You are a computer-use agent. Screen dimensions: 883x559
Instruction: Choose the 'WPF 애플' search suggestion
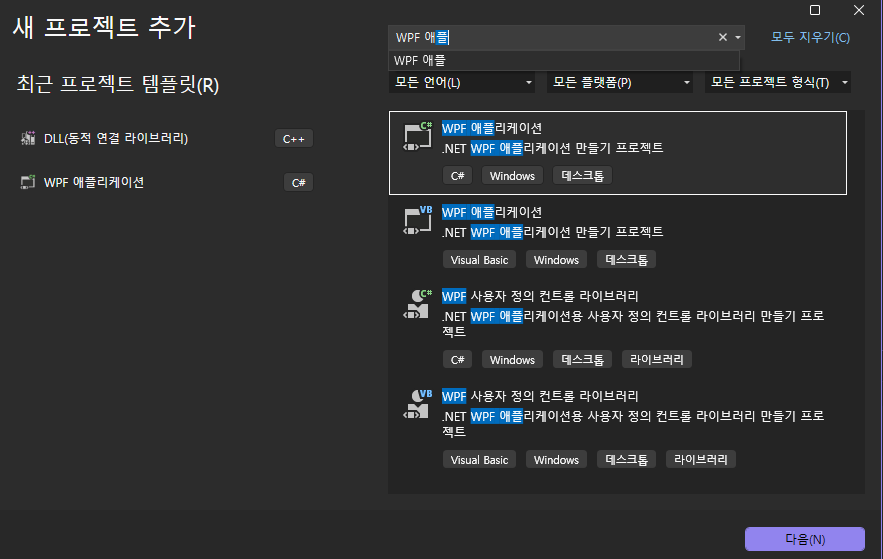[x=564, y=60]
